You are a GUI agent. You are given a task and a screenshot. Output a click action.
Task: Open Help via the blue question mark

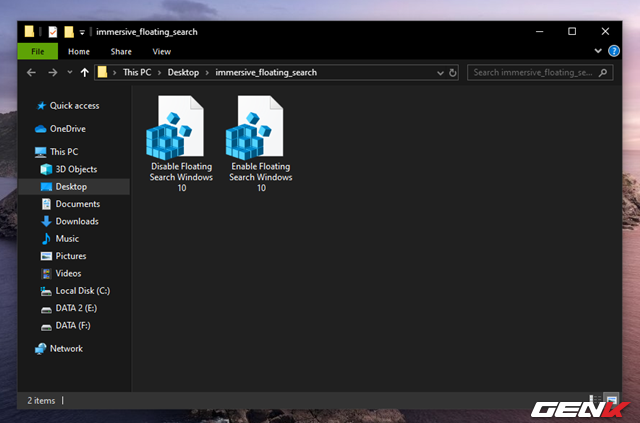pyautogui.click(x=613, y=51)
